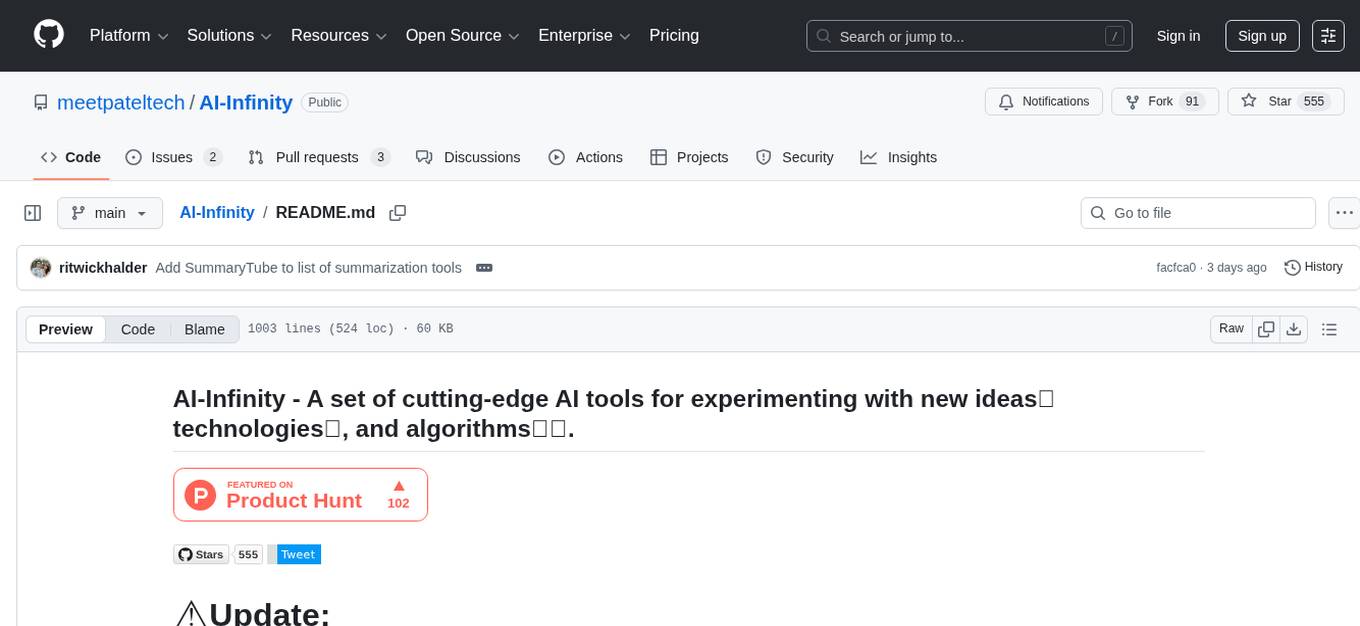Expand the main branch selector
Screen dimensions: 1360x626
coord(110,213)
